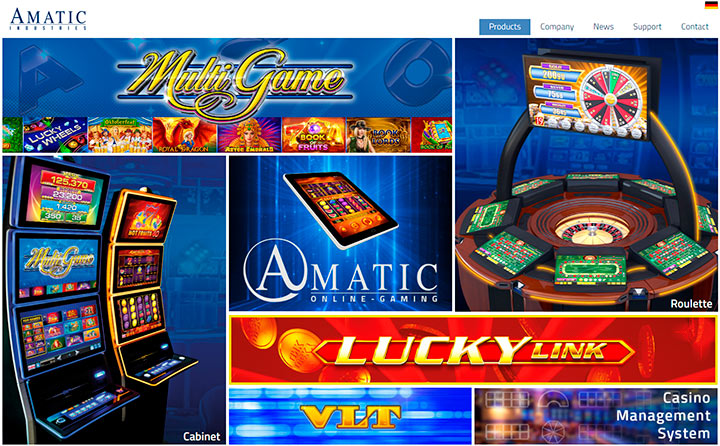
Task: Open the Roulette product tile
Action: point(586,175)
